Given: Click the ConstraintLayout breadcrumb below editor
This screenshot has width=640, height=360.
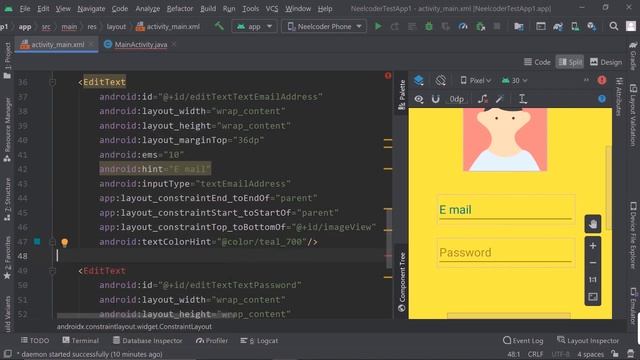Looking at the screenshot, I should coord(134,327).
